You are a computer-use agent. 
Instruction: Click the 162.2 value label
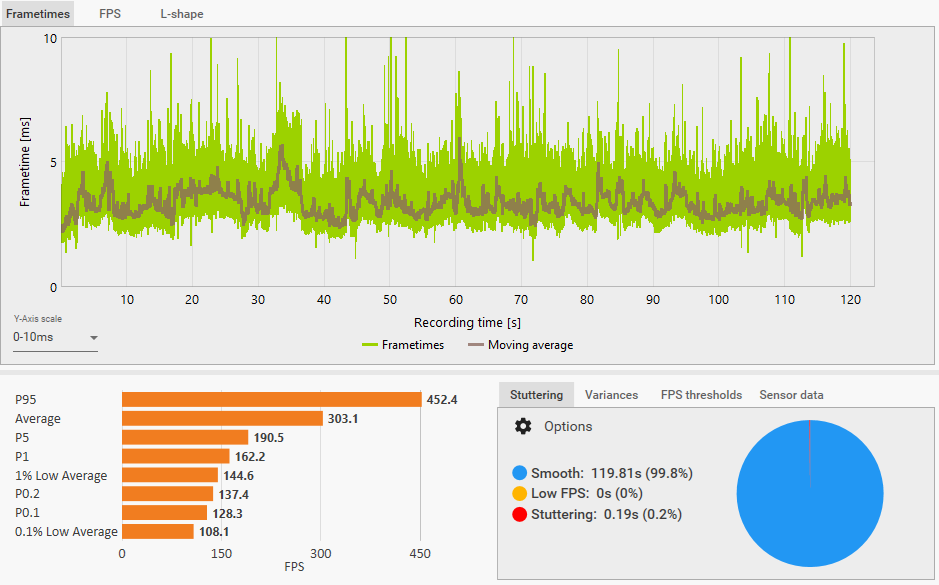tap(250, 457)
